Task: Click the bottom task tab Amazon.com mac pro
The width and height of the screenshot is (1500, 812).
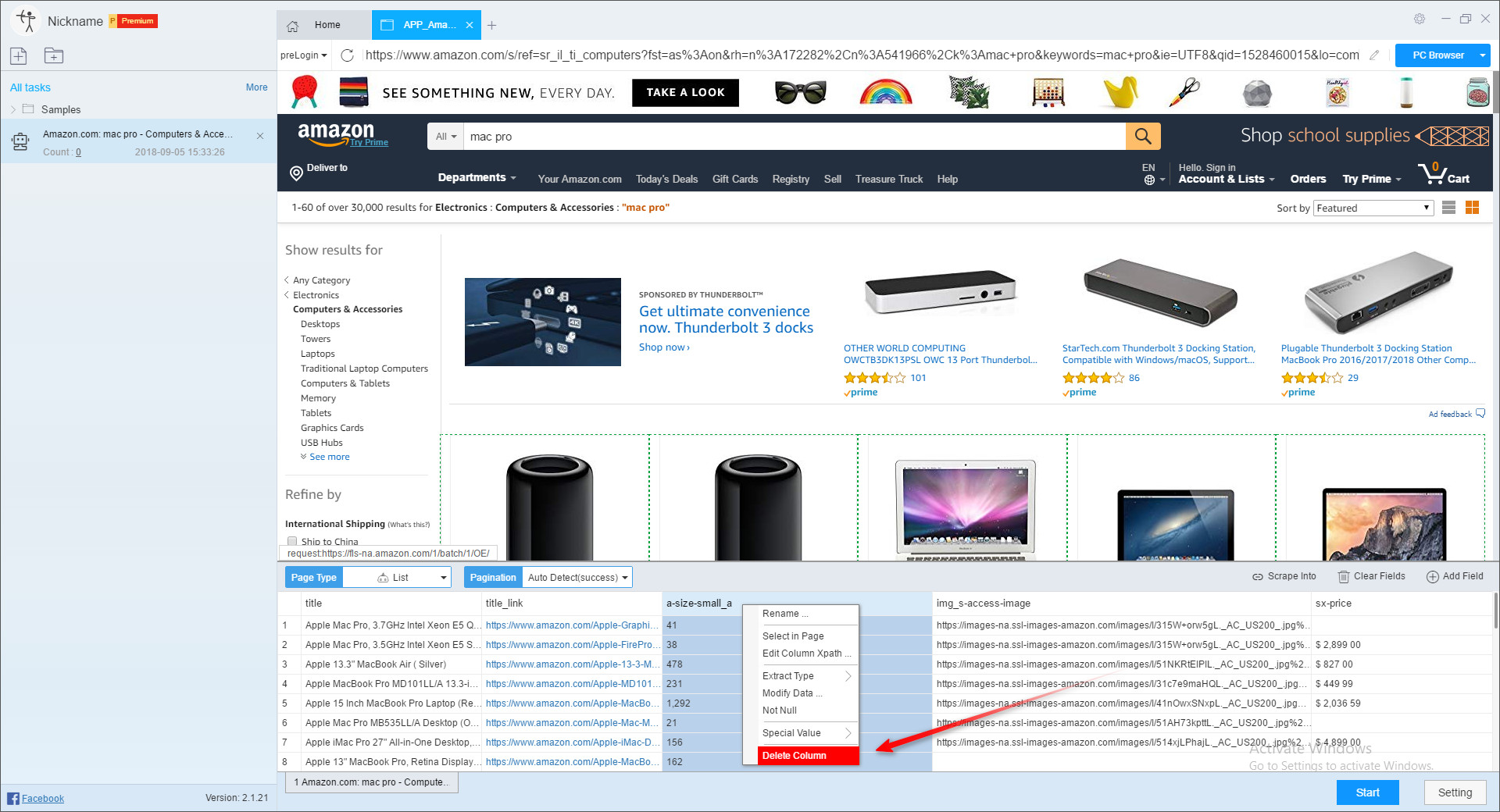Action: coord(372,782)
